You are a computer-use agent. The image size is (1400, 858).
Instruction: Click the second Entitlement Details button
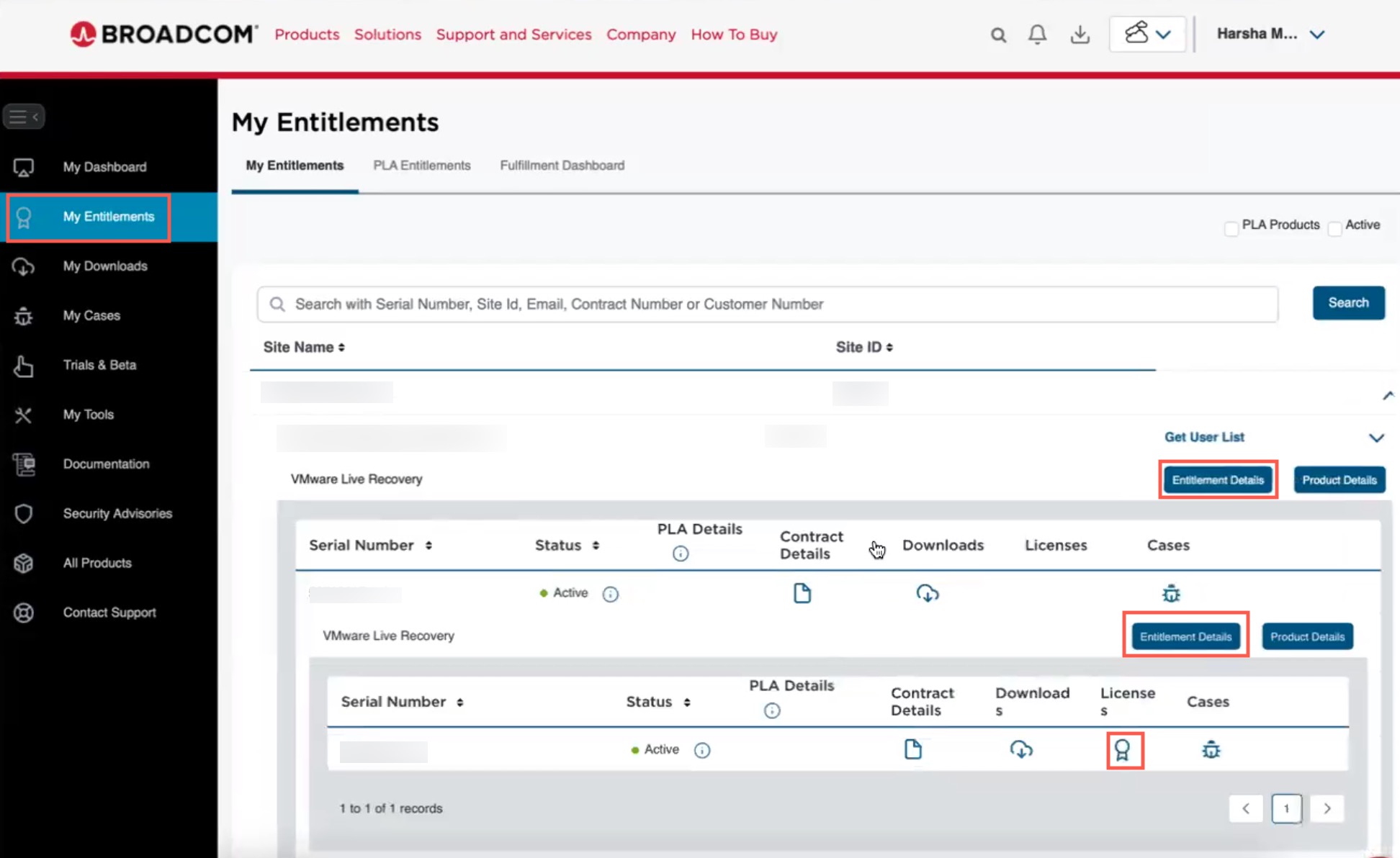[1185, 636]
